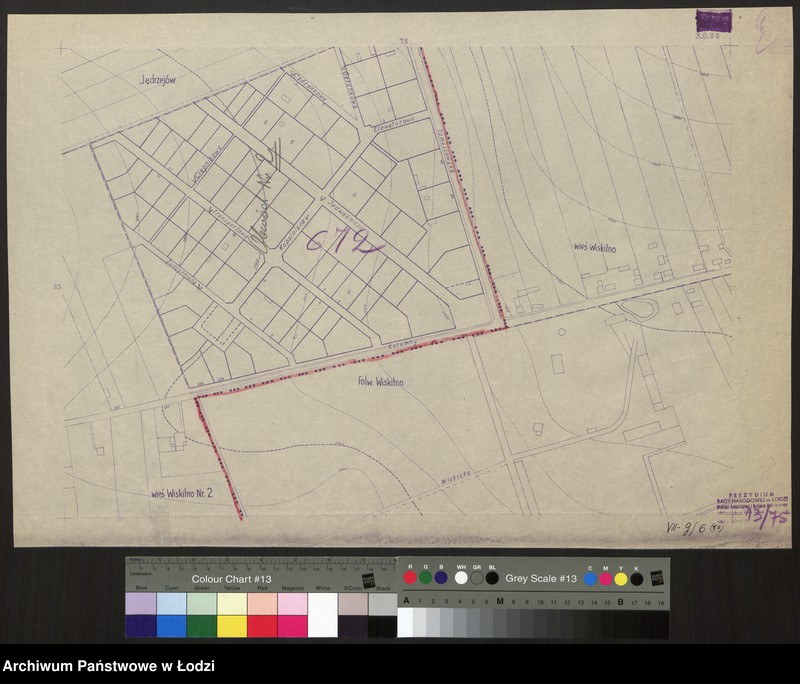
Task: Click the white circle labeled WH
Action: coord(461,578)
